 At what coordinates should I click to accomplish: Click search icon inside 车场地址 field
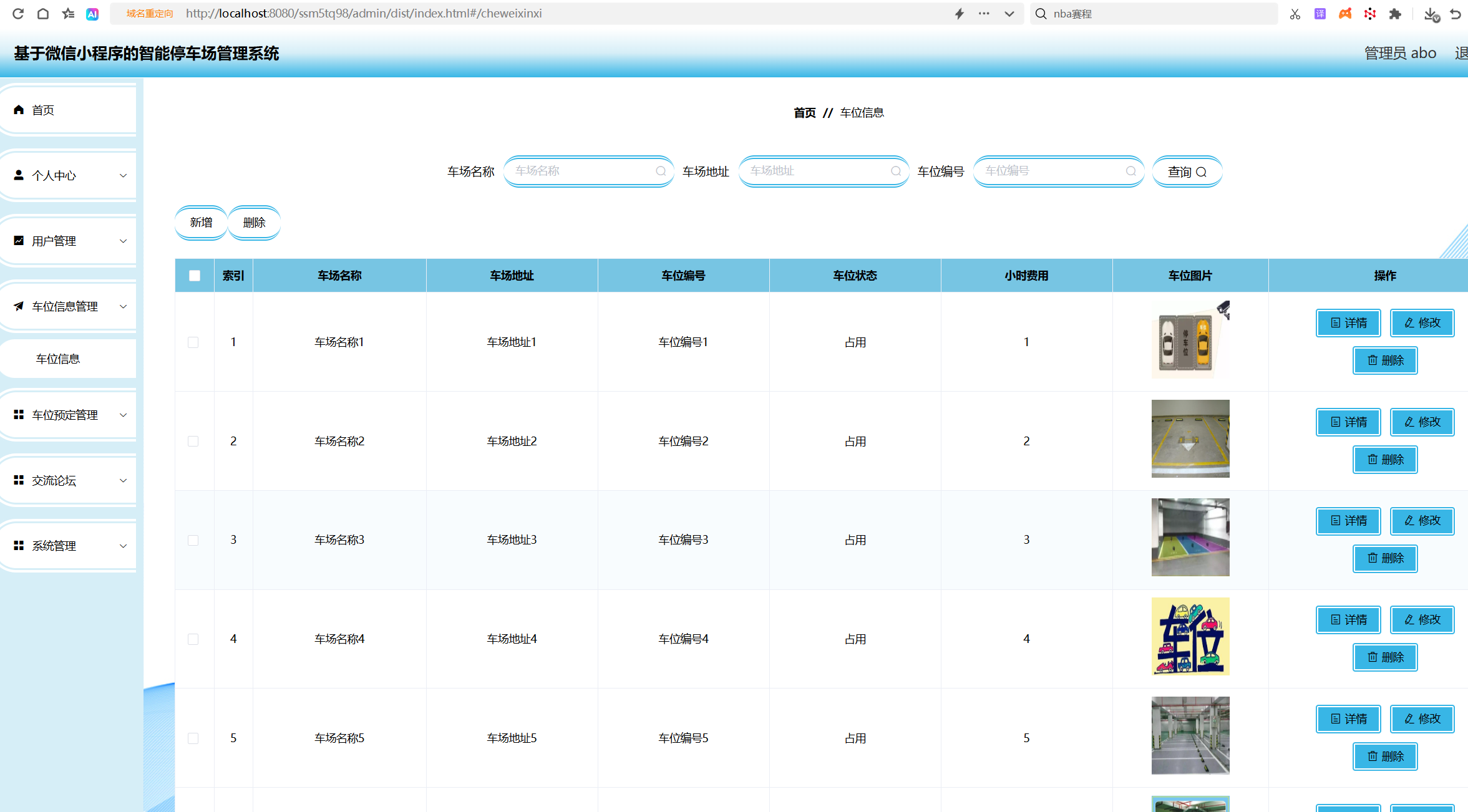point(896,171)
